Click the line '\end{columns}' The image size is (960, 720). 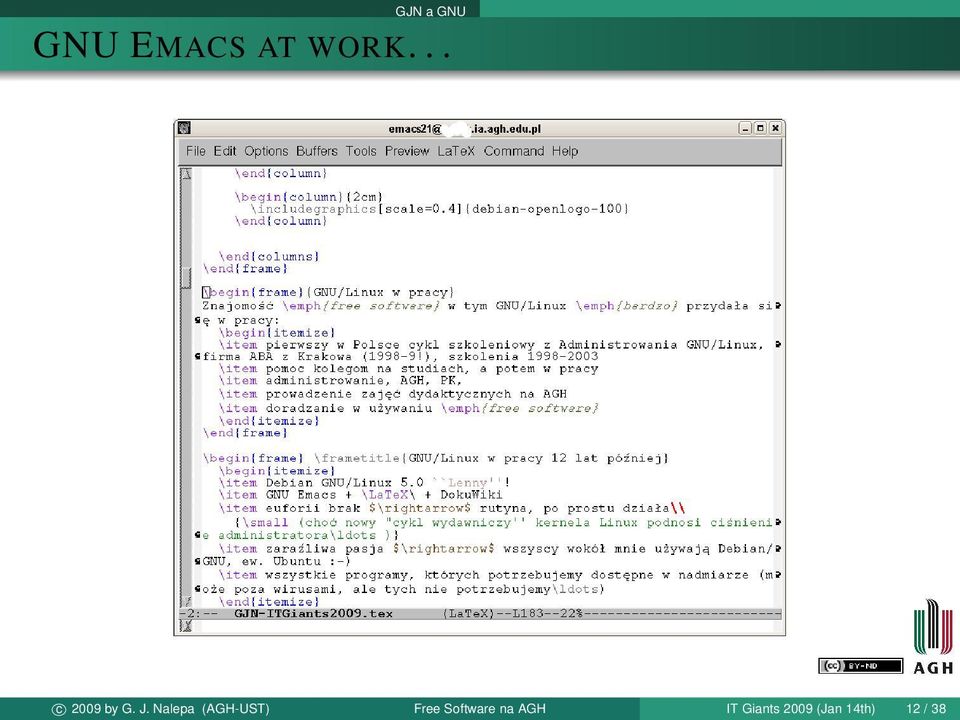point(269,257)
